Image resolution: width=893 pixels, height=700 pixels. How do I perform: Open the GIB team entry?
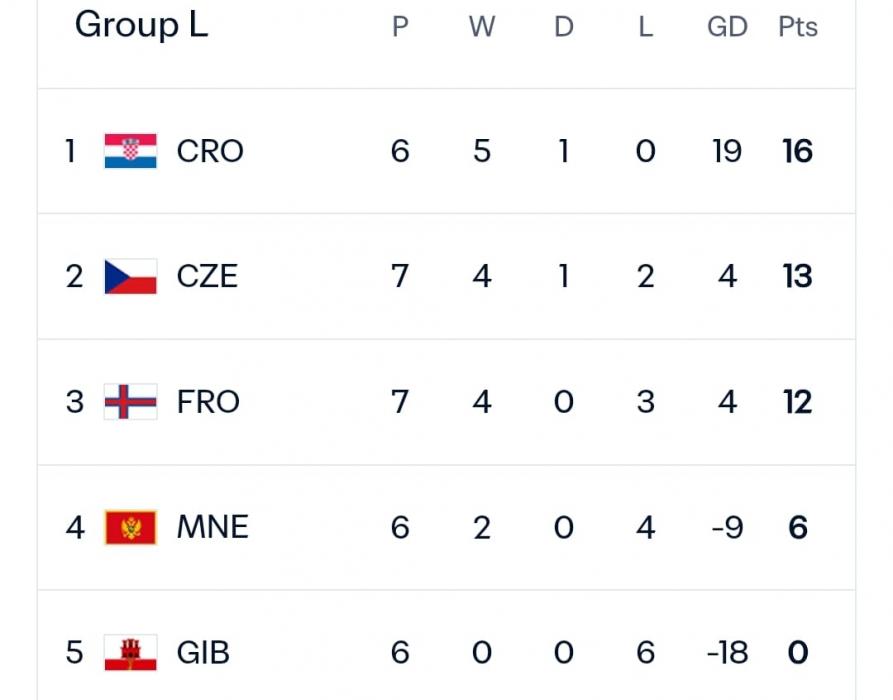(x=203, y=653)
